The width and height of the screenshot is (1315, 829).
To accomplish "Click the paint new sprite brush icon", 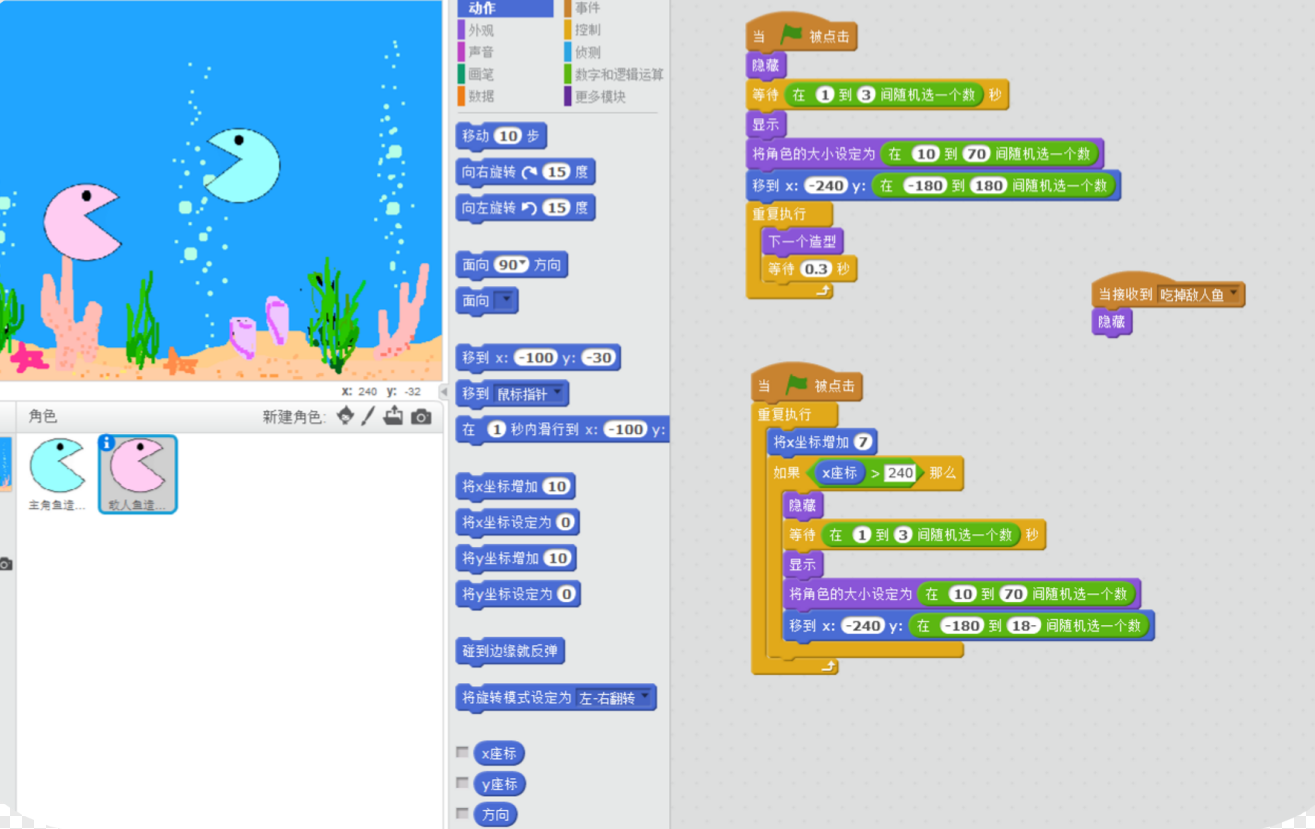I will (369, 416).
